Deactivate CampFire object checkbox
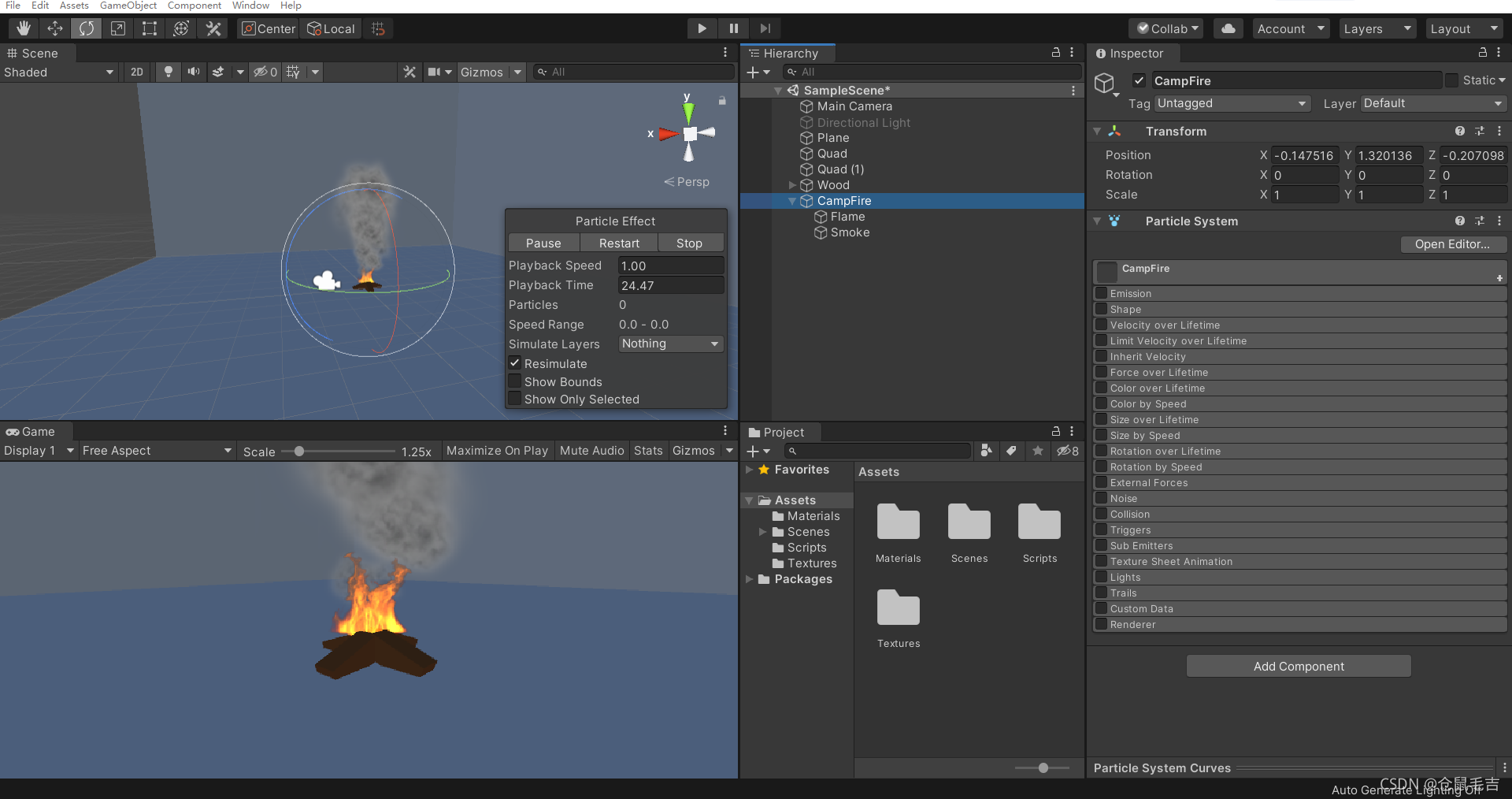This screenshot has height=799, width=1512. tap(1139, 80)
